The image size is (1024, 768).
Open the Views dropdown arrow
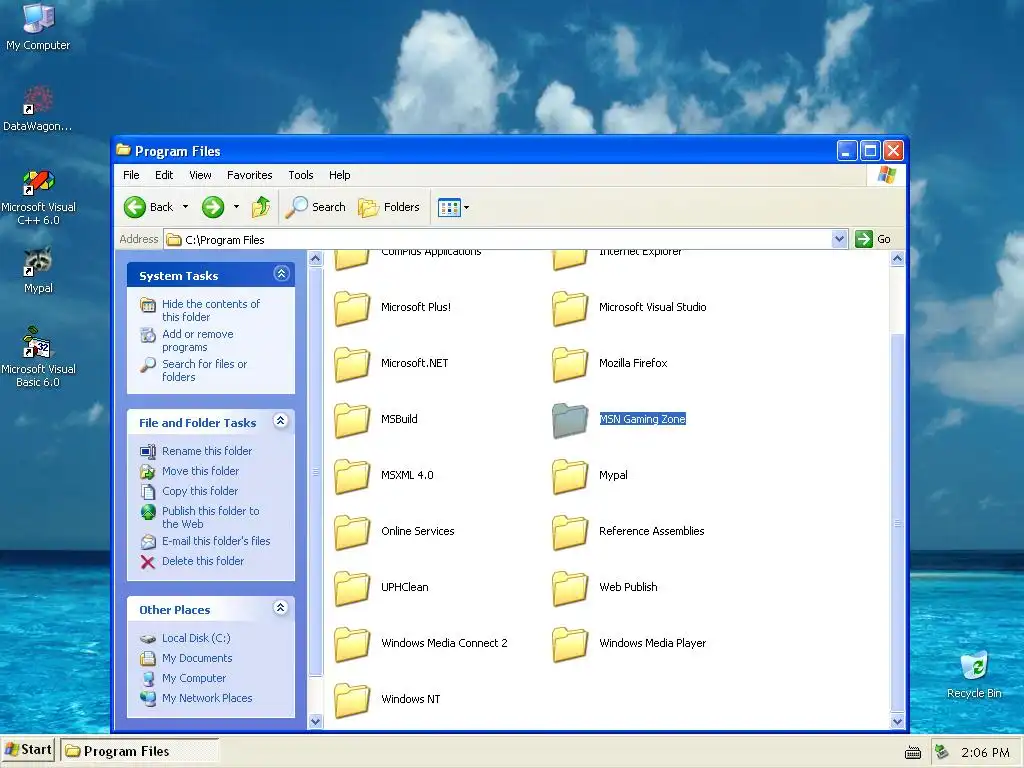click(466, 208)
